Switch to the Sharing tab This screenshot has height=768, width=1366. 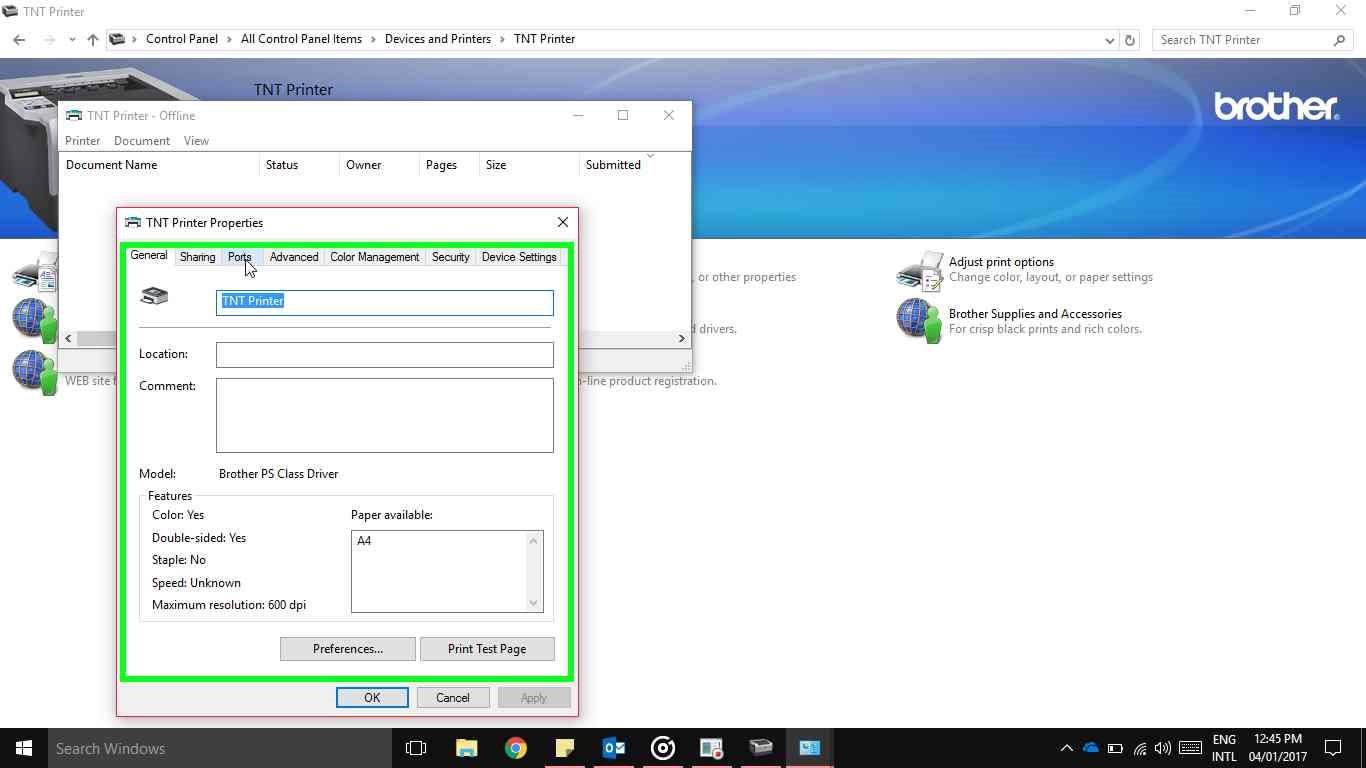(x=197, y=257)
